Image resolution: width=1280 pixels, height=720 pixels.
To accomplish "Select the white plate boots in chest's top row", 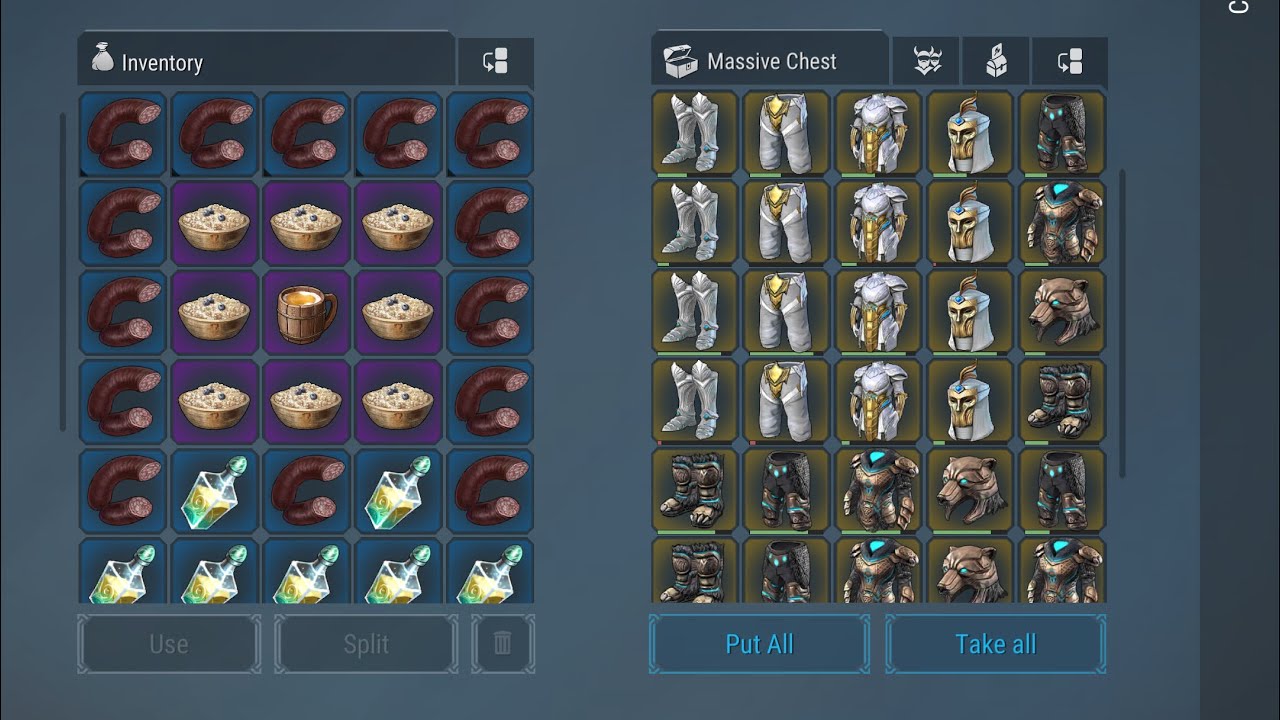I will click(x=695, y=134).
